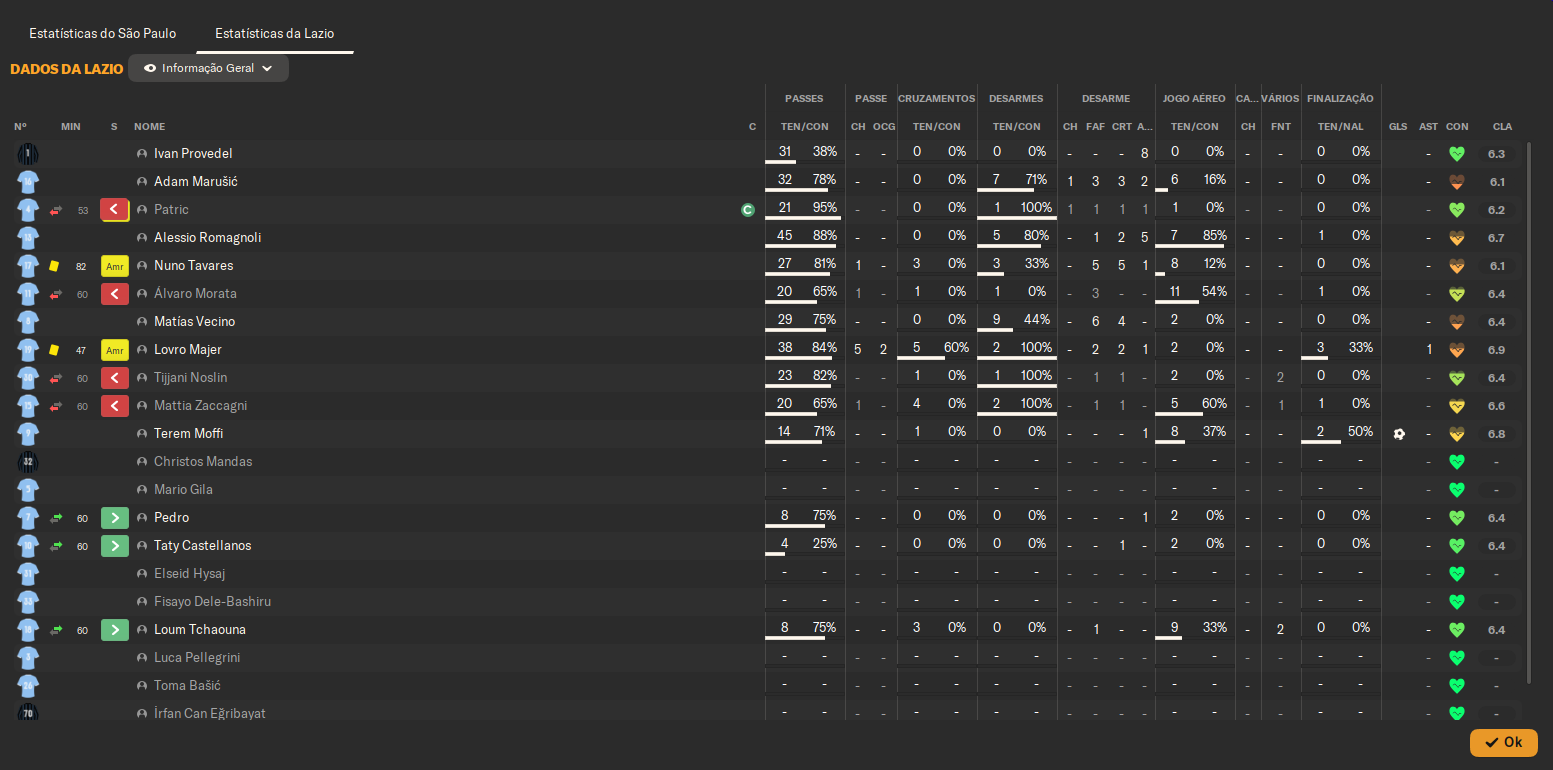Screen dimensions: 1553x770
Task: Click the person icon beside Alessio Romagnoli
Action: [142, 238]
